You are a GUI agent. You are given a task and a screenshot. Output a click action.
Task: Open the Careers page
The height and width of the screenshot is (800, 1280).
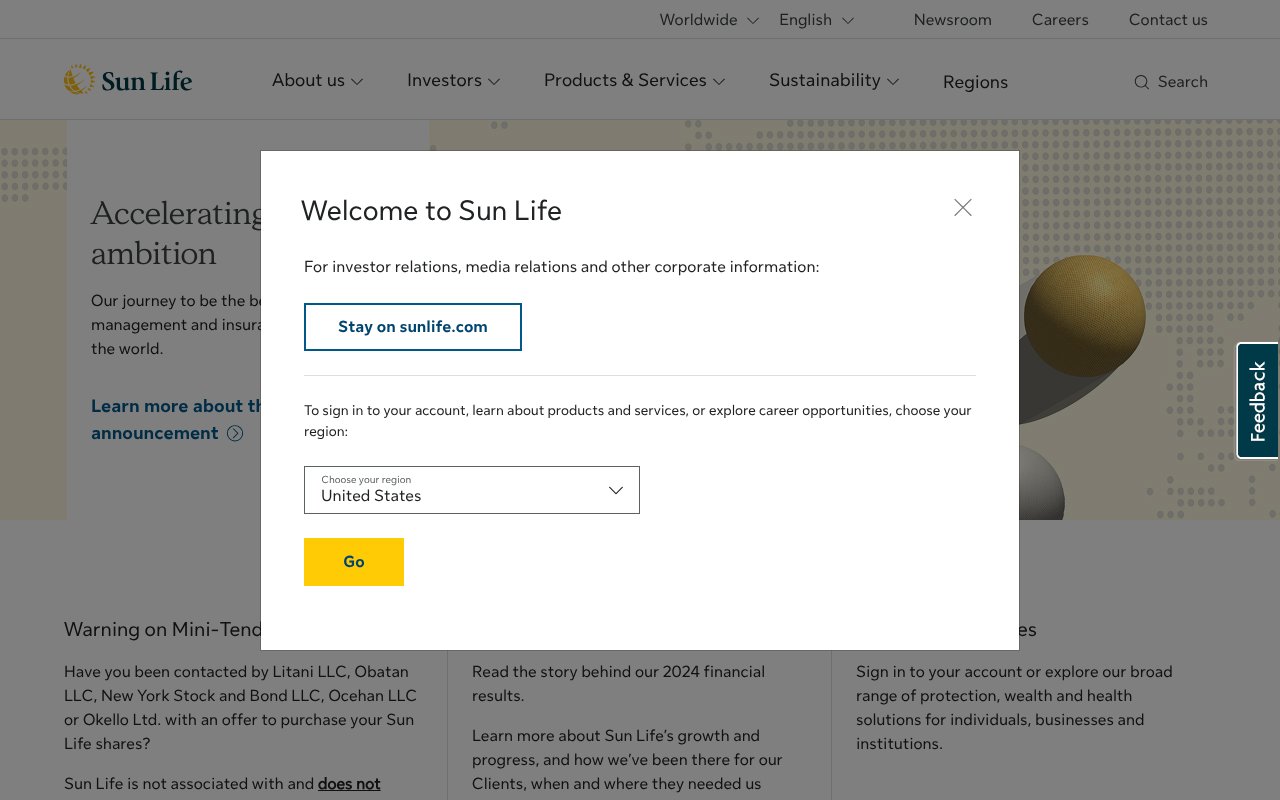pos(1060,19)
